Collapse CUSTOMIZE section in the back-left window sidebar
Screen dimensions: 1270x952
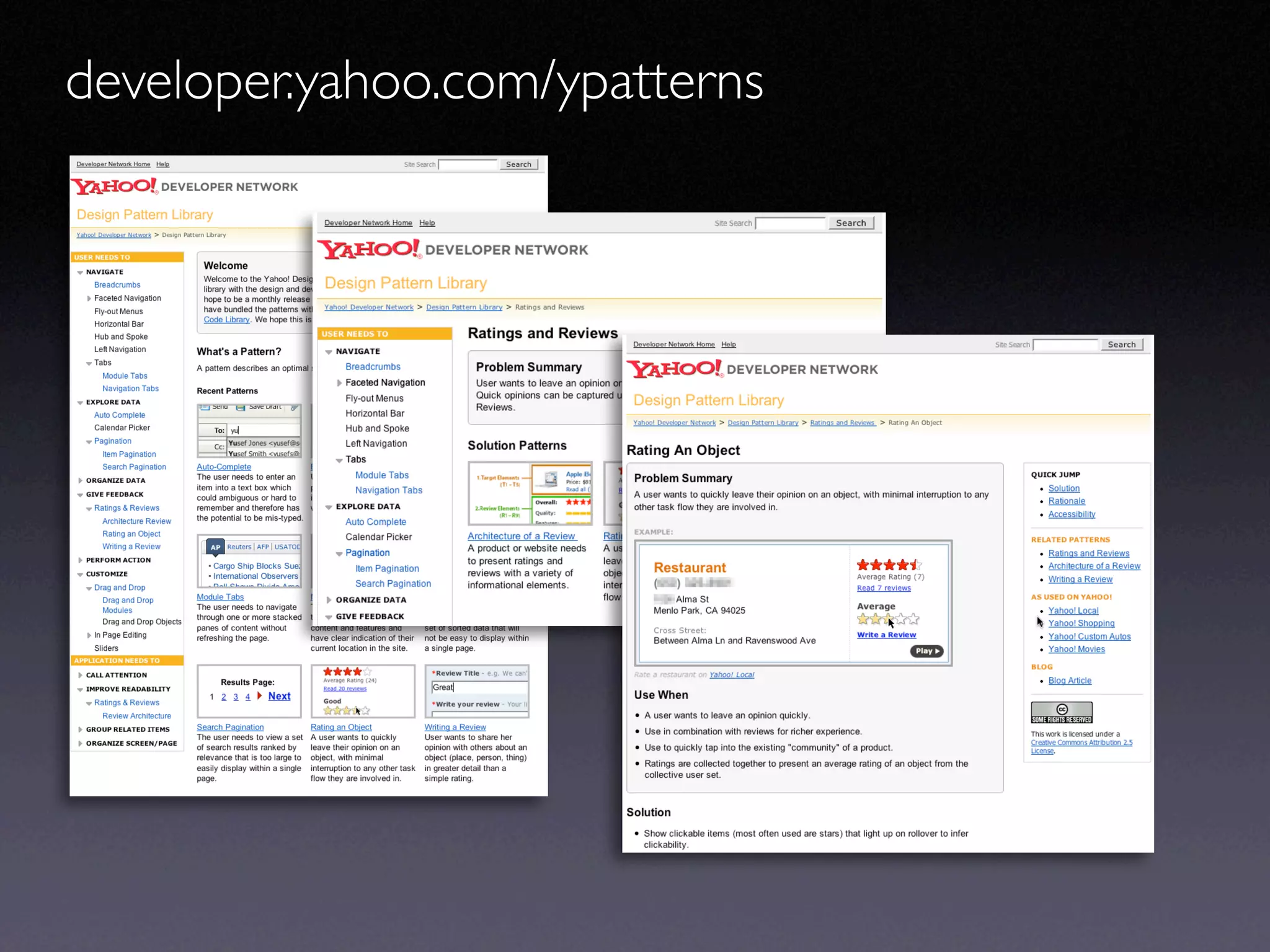(x=80, y=575)
